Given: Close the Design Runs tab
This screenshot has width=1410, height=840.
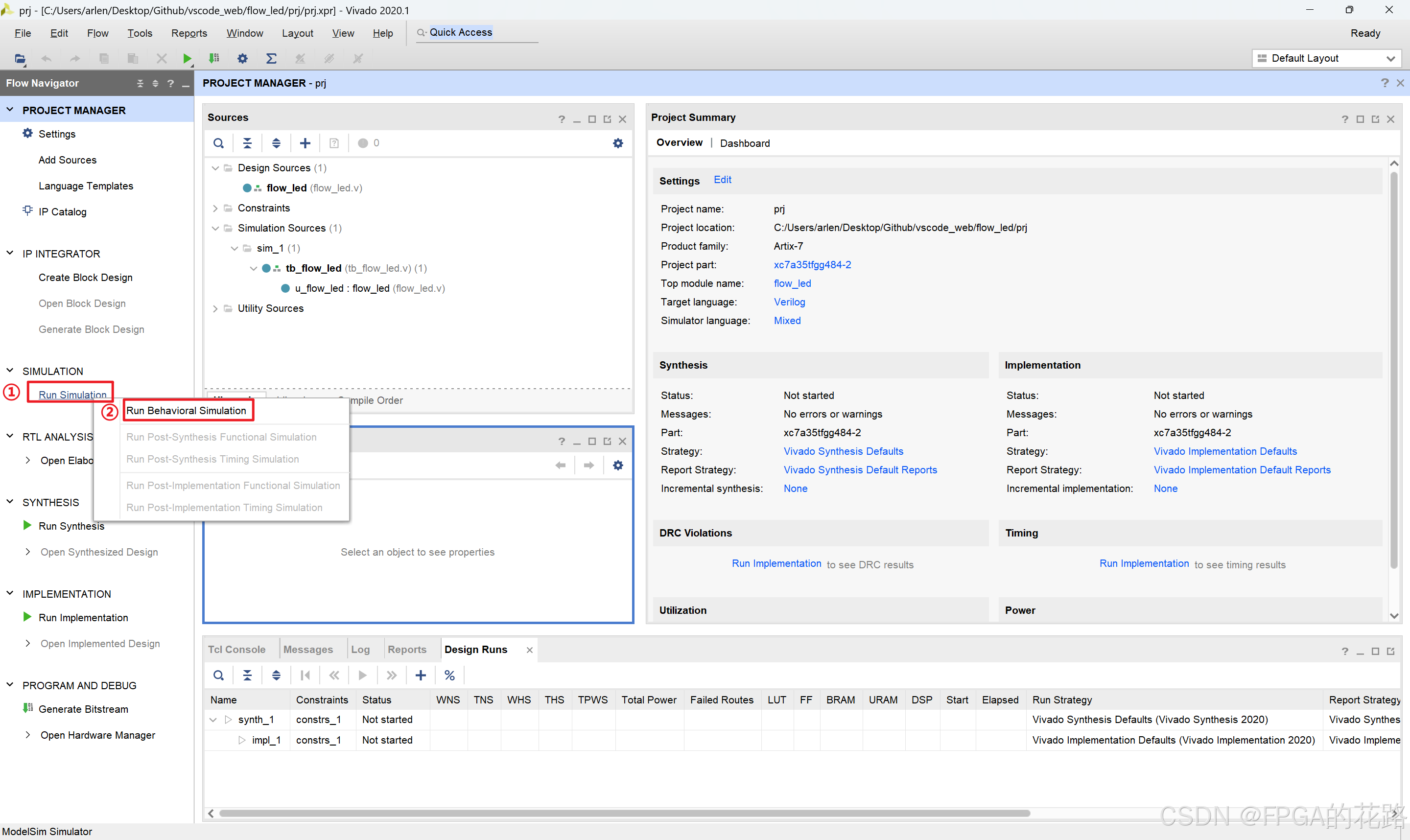Looking at the screenshot, I should point(529,651).
